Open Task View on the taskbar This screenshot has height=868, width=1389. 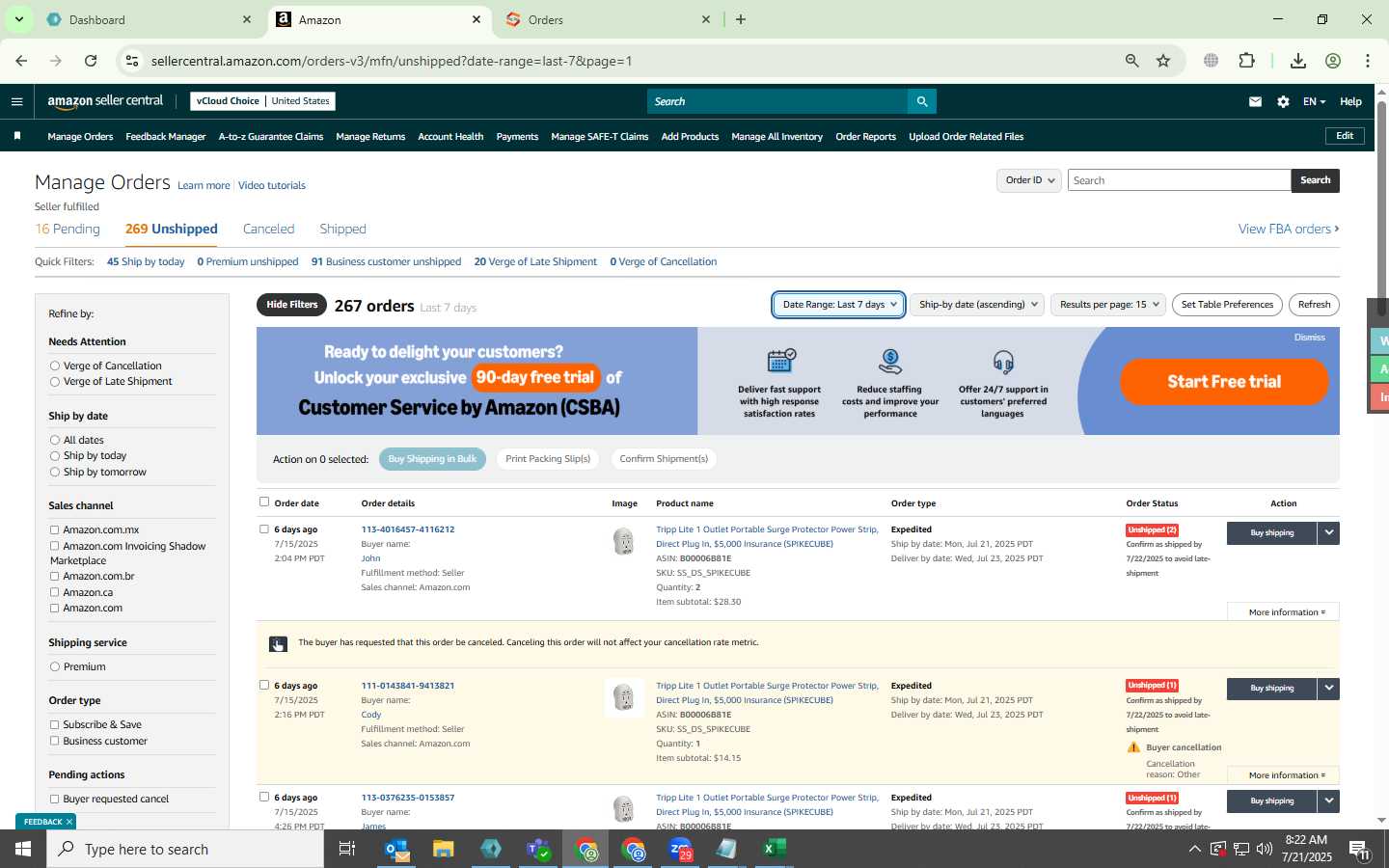[346, 849]
